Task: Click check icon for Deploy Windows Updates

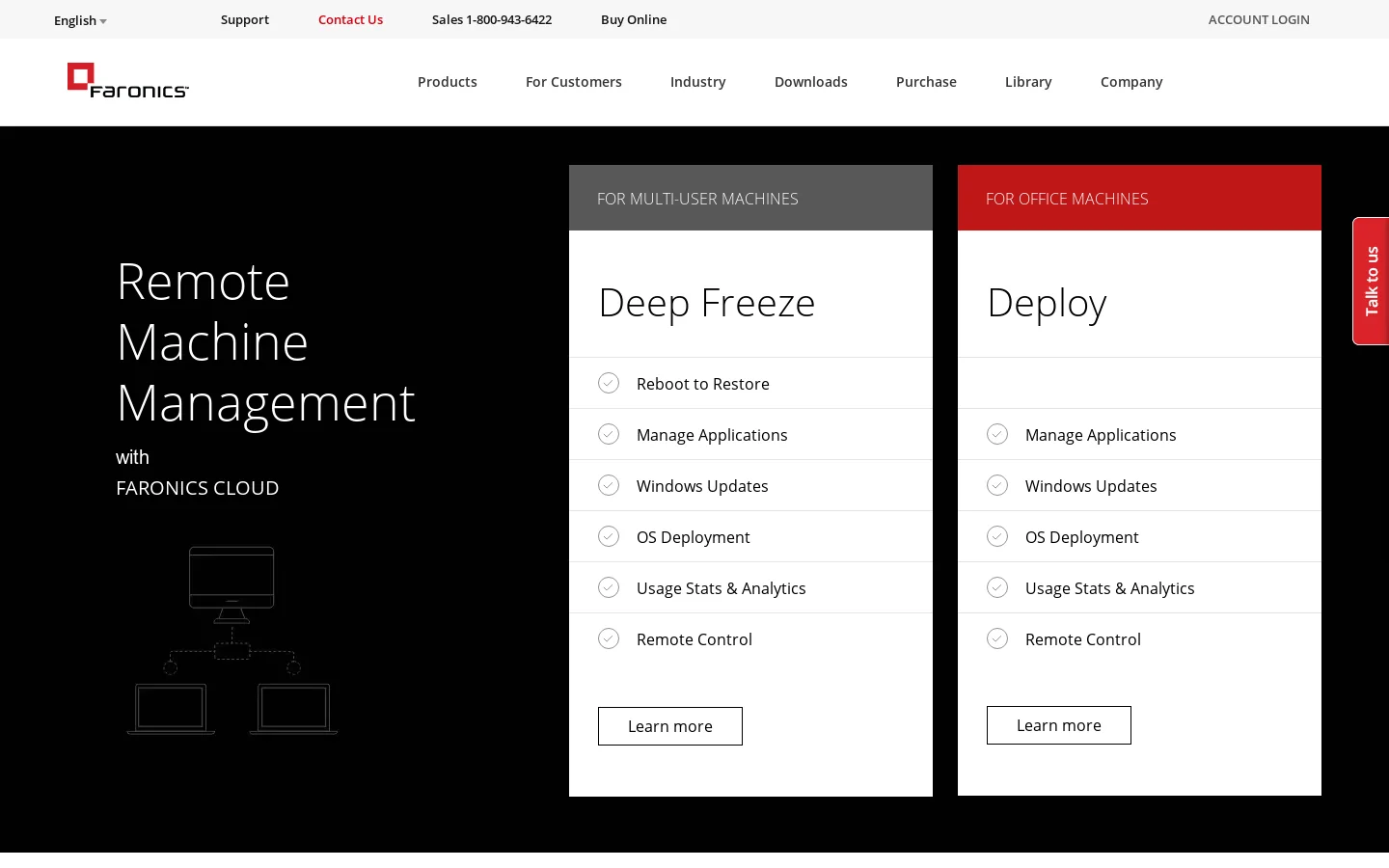Action: pyautogui.click(x=997, y=485)
